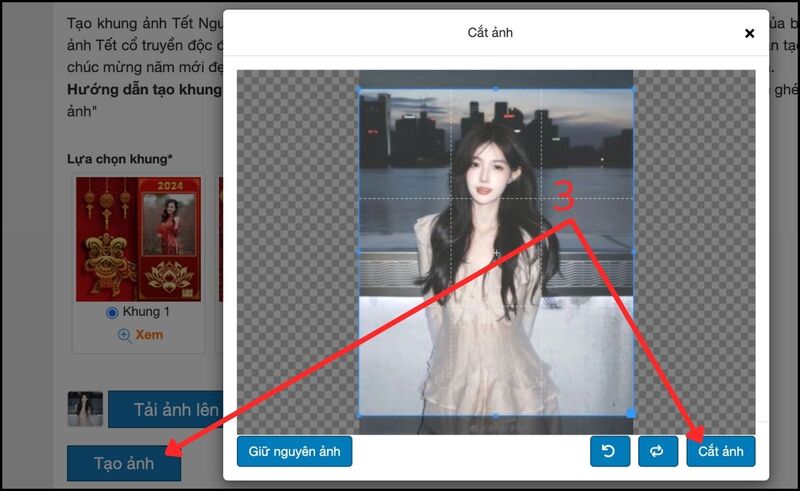Click the Cắt ảnh dialog title text
Viewport: 800px width, 491px height.
490,33
